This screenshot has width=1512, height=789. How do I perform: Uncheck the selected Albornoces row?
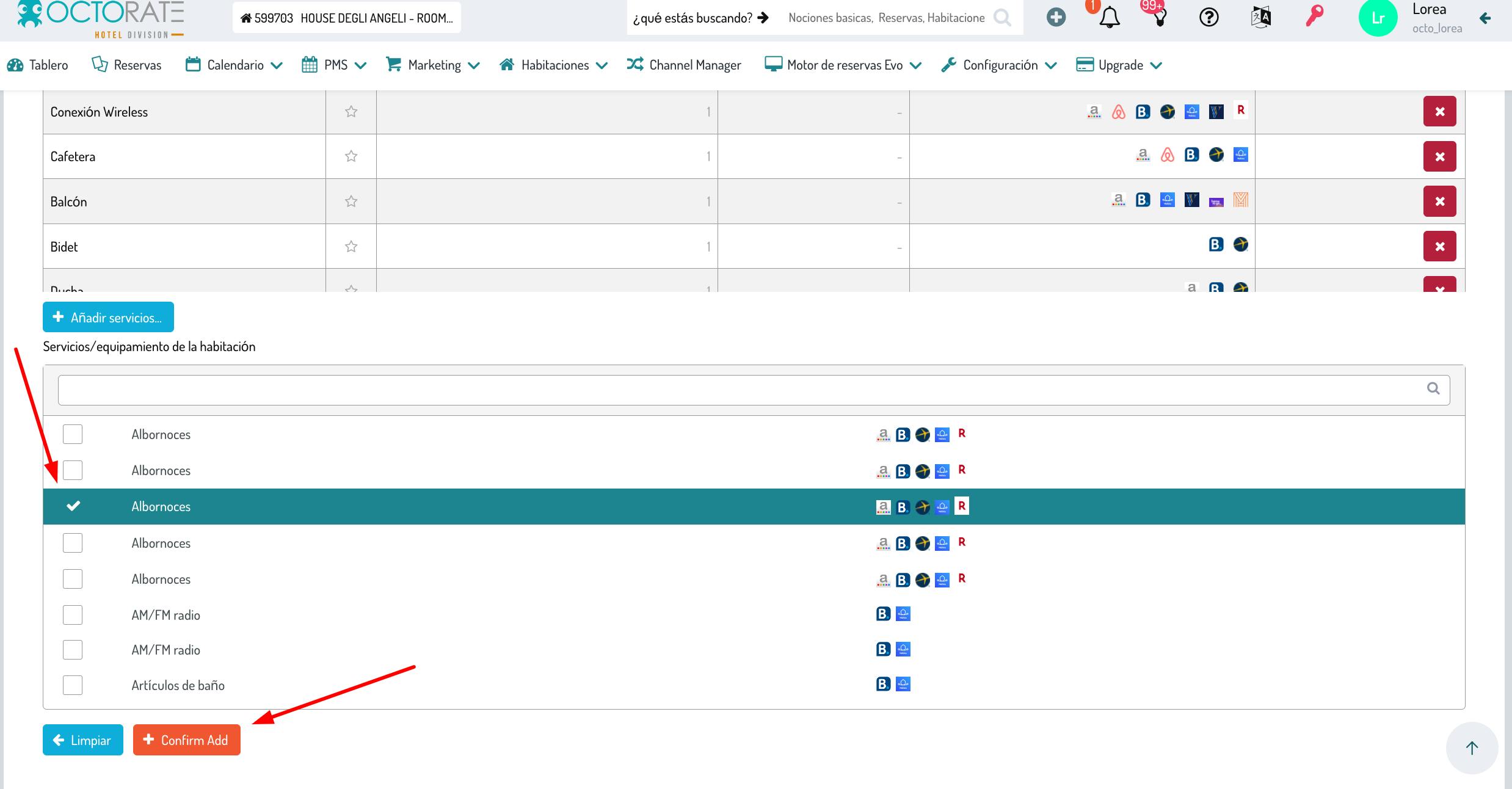tap(73, 506)
